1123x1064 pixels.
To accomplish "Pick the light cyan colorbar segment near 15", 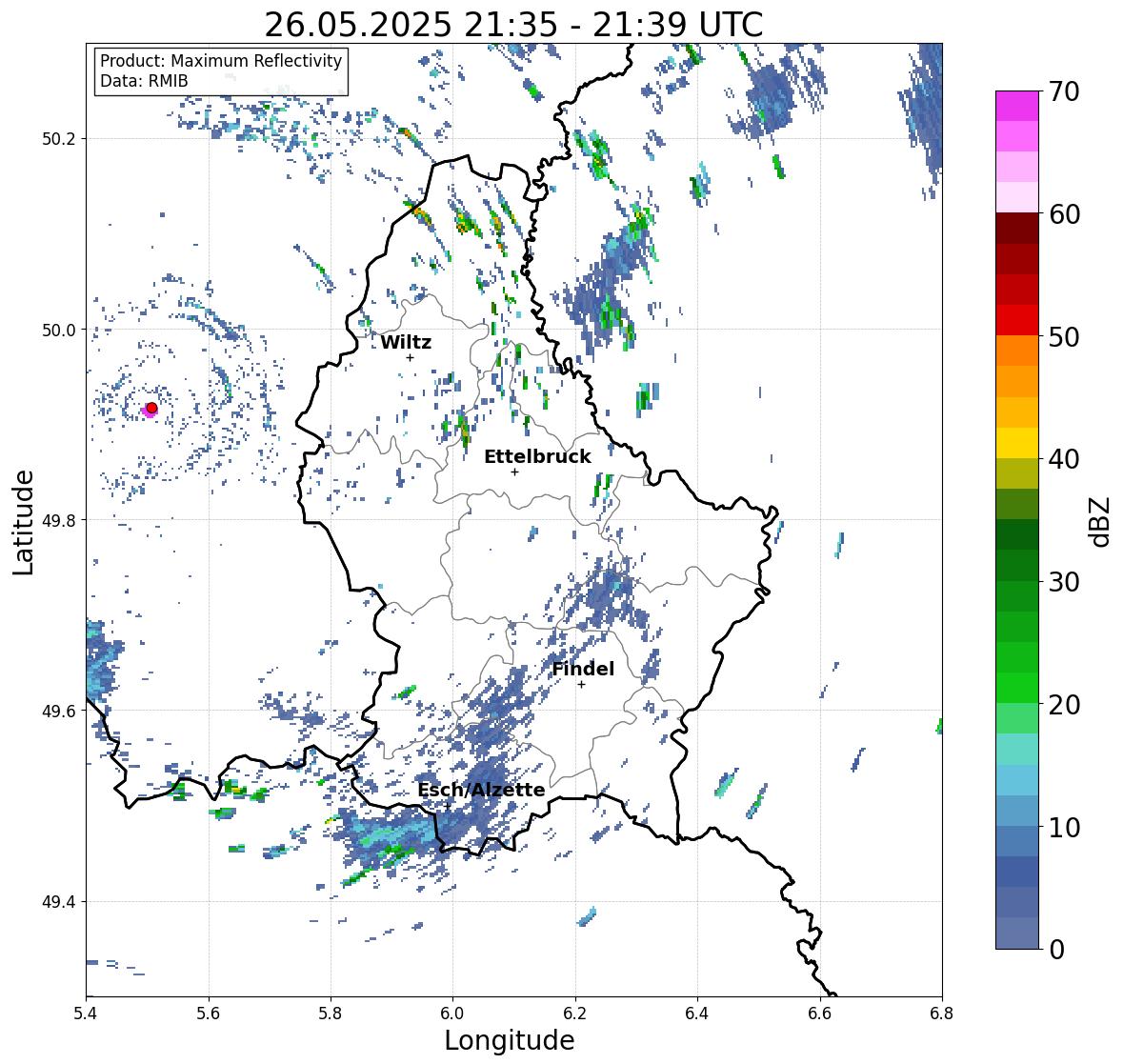I will point(1017,750).
